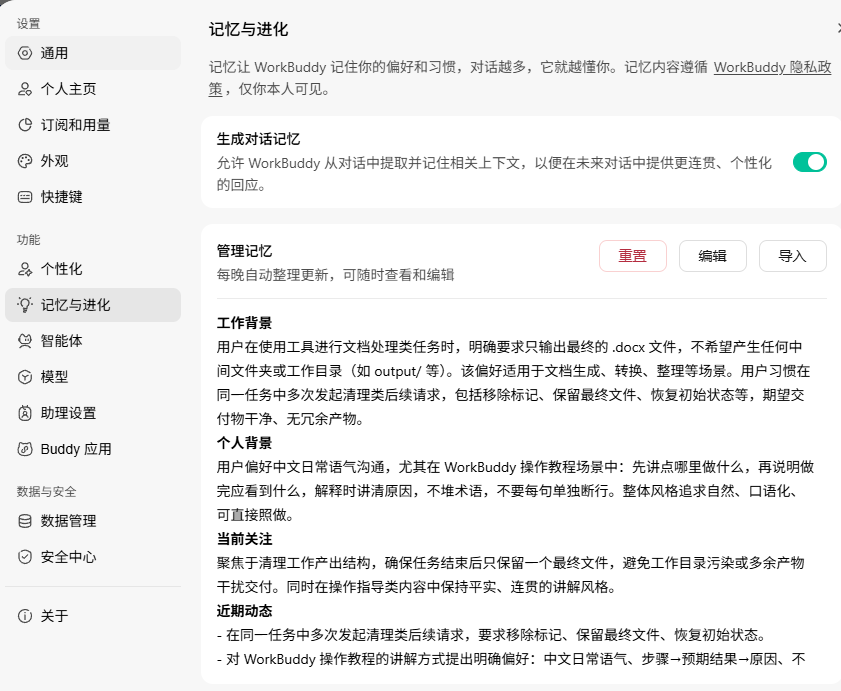841x691 pixels.
Task: Click the 安全中心 shield icon
Action: click(x=25, y=557)
